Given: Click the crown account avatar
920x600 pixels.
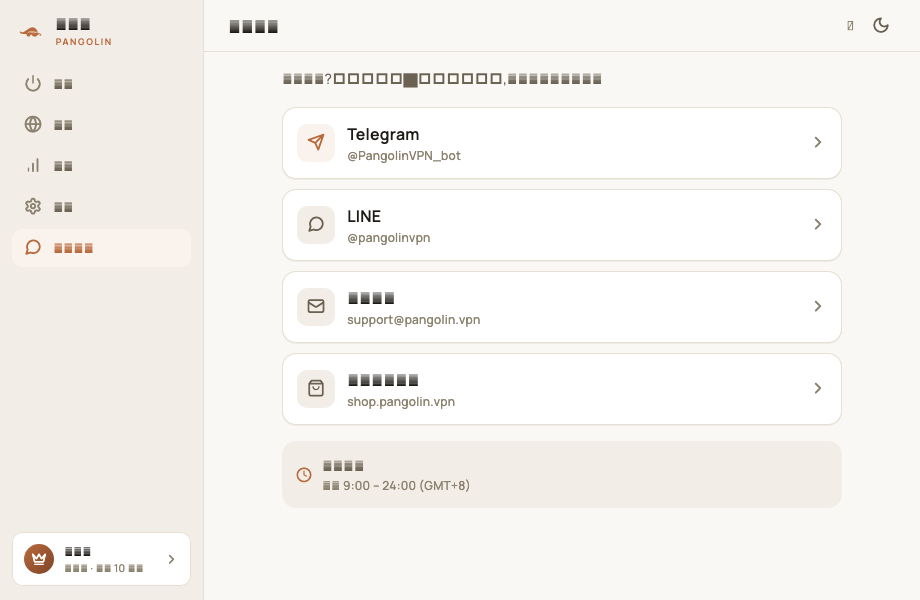Looking at the screenshot, I should 39,559.
